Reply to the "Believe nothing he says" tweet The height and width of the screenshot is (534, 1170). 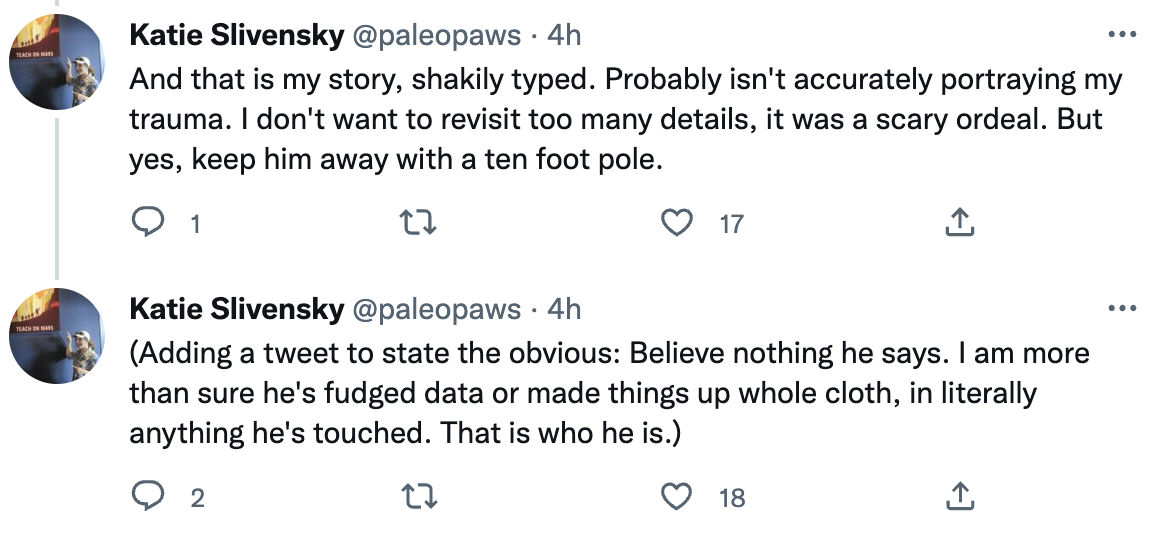147,496
